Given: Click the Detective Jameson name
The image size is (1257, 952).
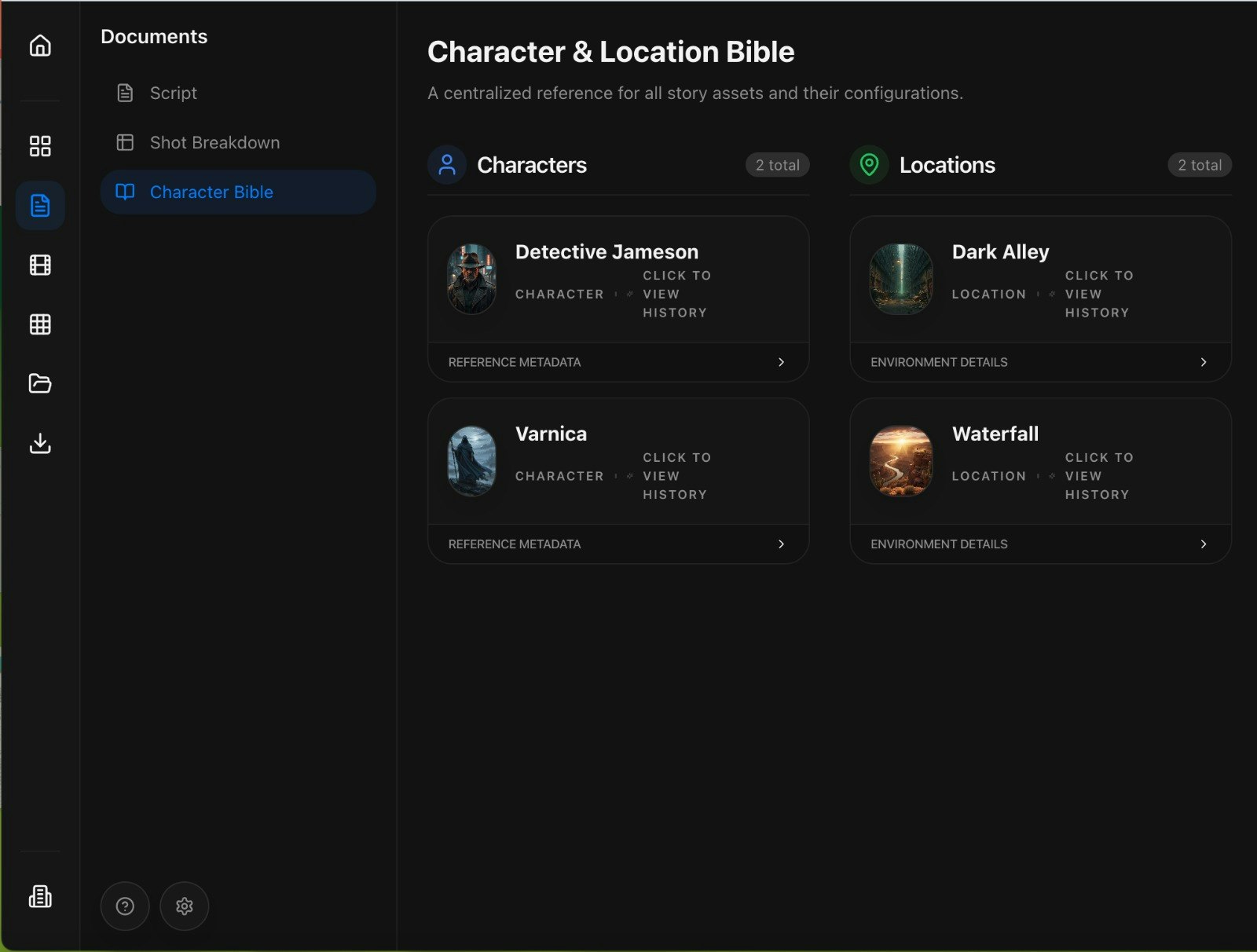Looking at the screenshot, I should [607, 251].
